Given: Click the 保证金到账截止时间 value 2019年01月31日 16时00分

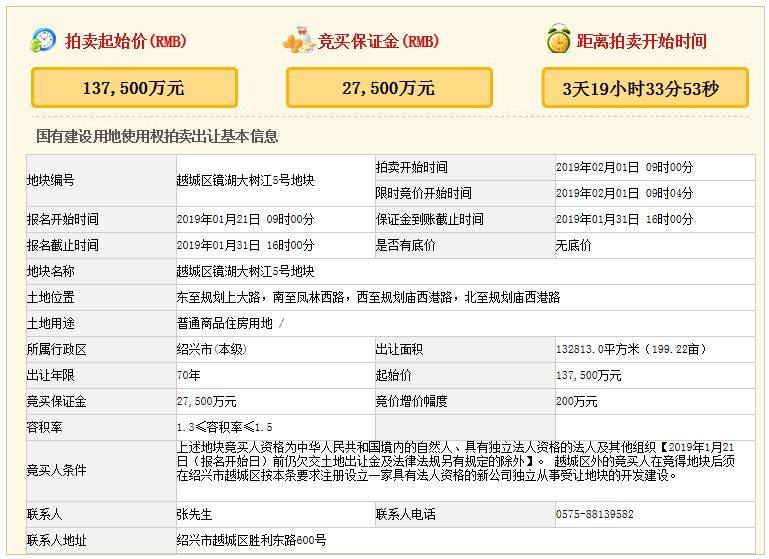Looking at the screenshot, I should click(x=624, y=219).
